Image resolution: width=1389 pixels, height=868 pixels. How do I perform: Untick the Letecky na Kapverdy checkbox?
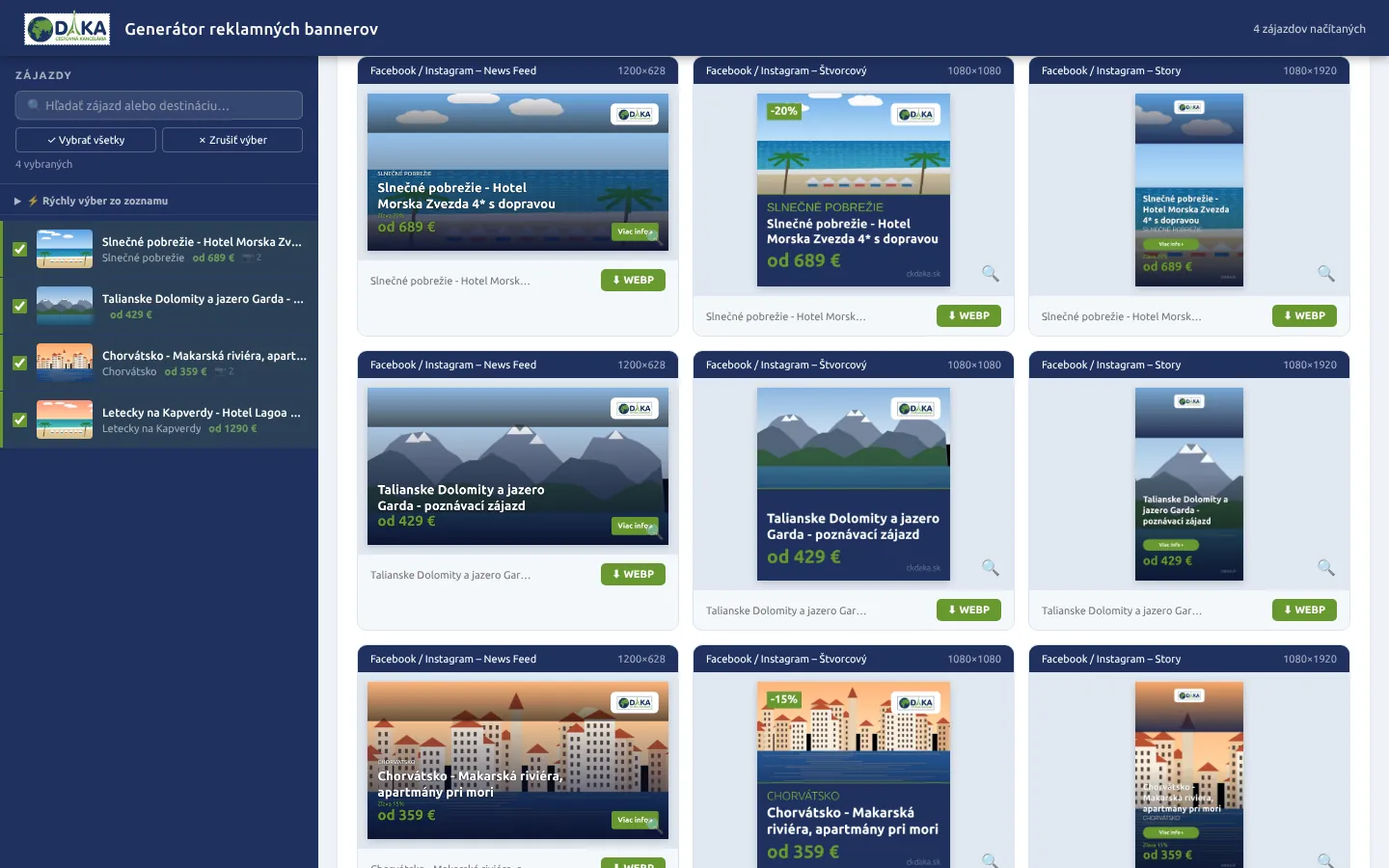point(19,420)
